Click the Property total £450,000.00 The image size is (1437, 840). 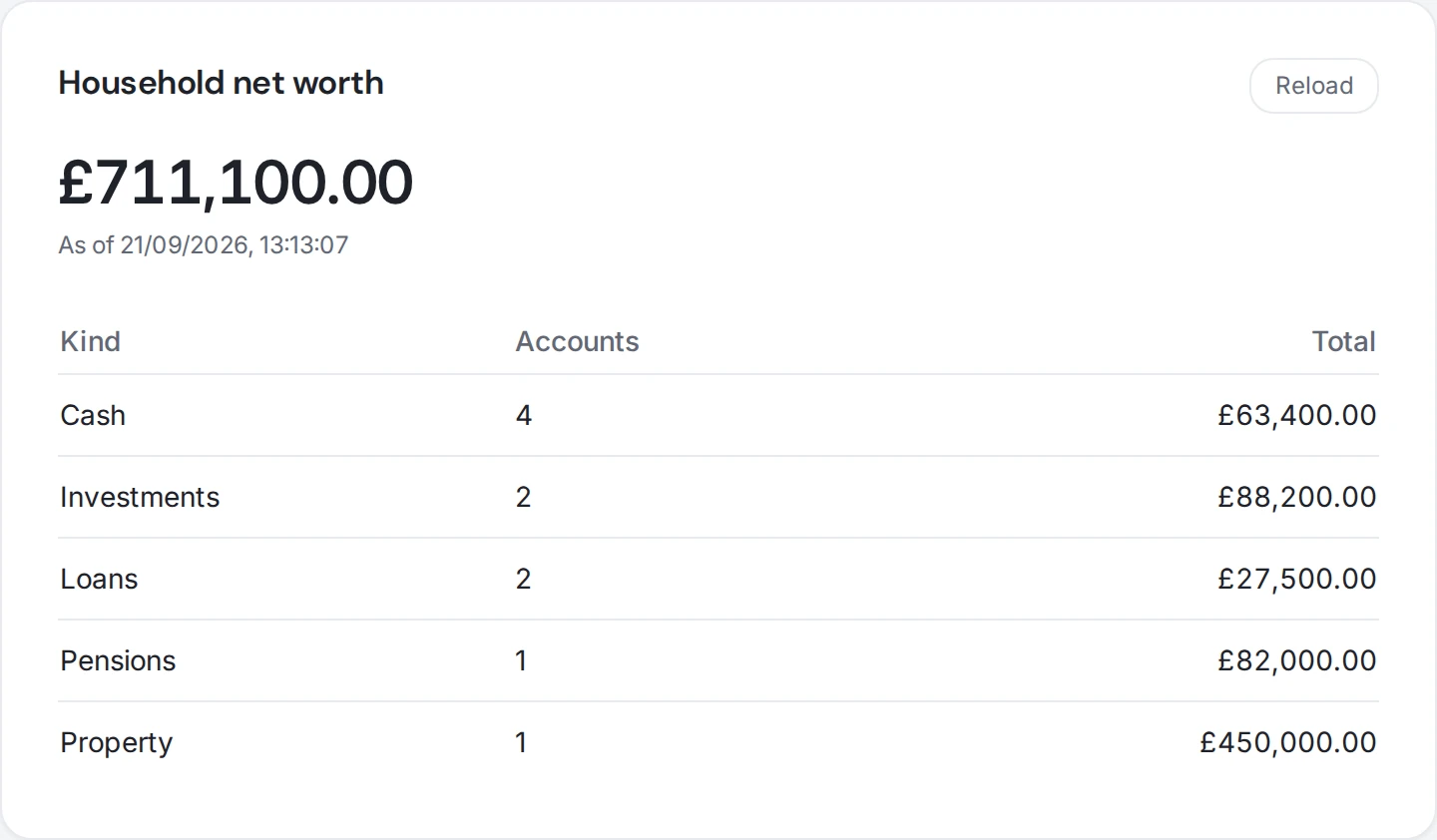coord(1287,742)
